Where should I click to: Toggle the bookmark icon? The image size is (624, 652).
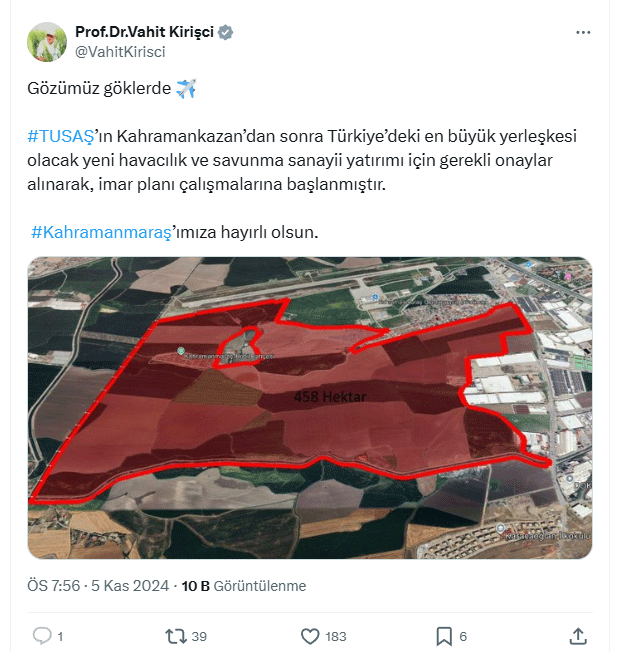coord(444,636)
